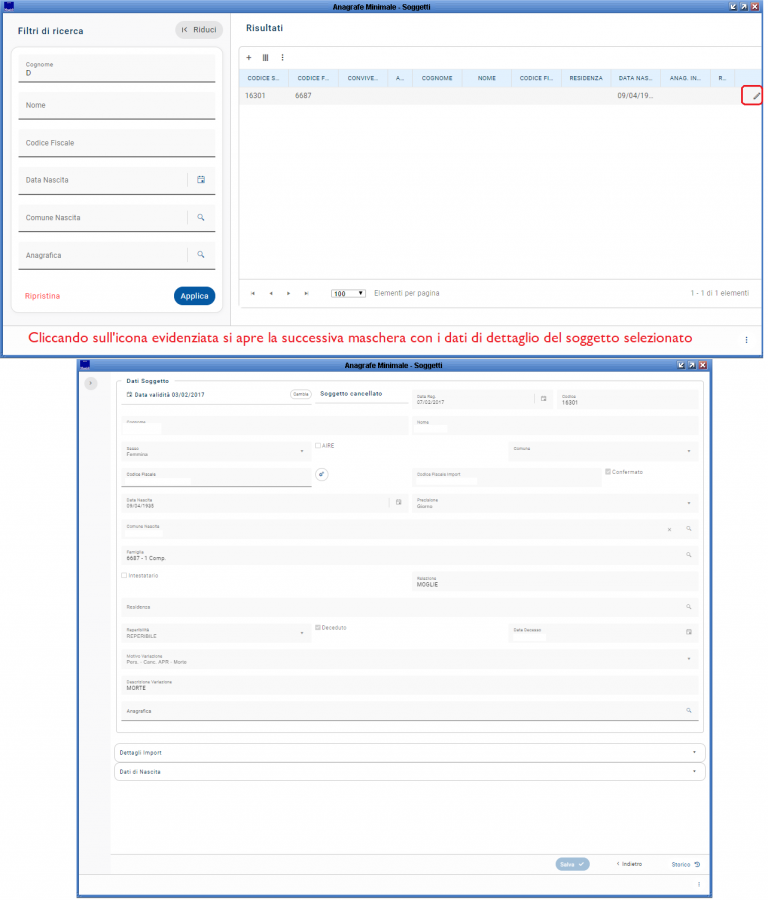
Task: Open the column chooser icon in results toolbar
Action: (266, 57)
